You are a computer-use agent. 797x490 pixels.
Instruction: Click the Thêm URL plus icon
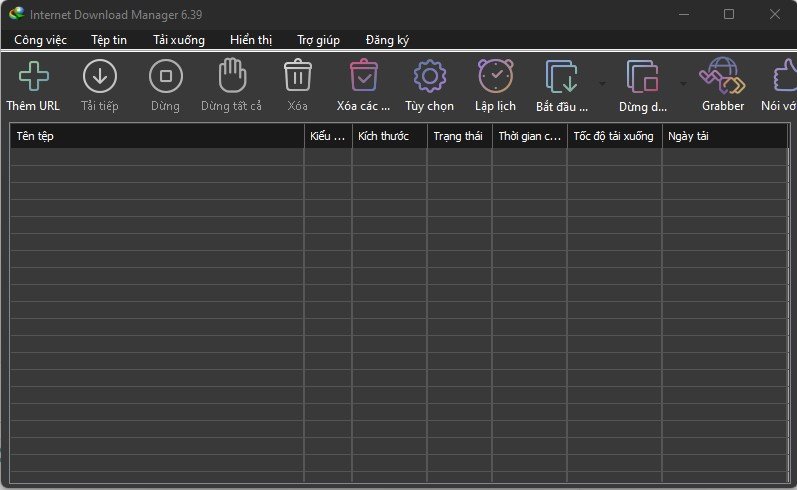(x=33, y=76)
